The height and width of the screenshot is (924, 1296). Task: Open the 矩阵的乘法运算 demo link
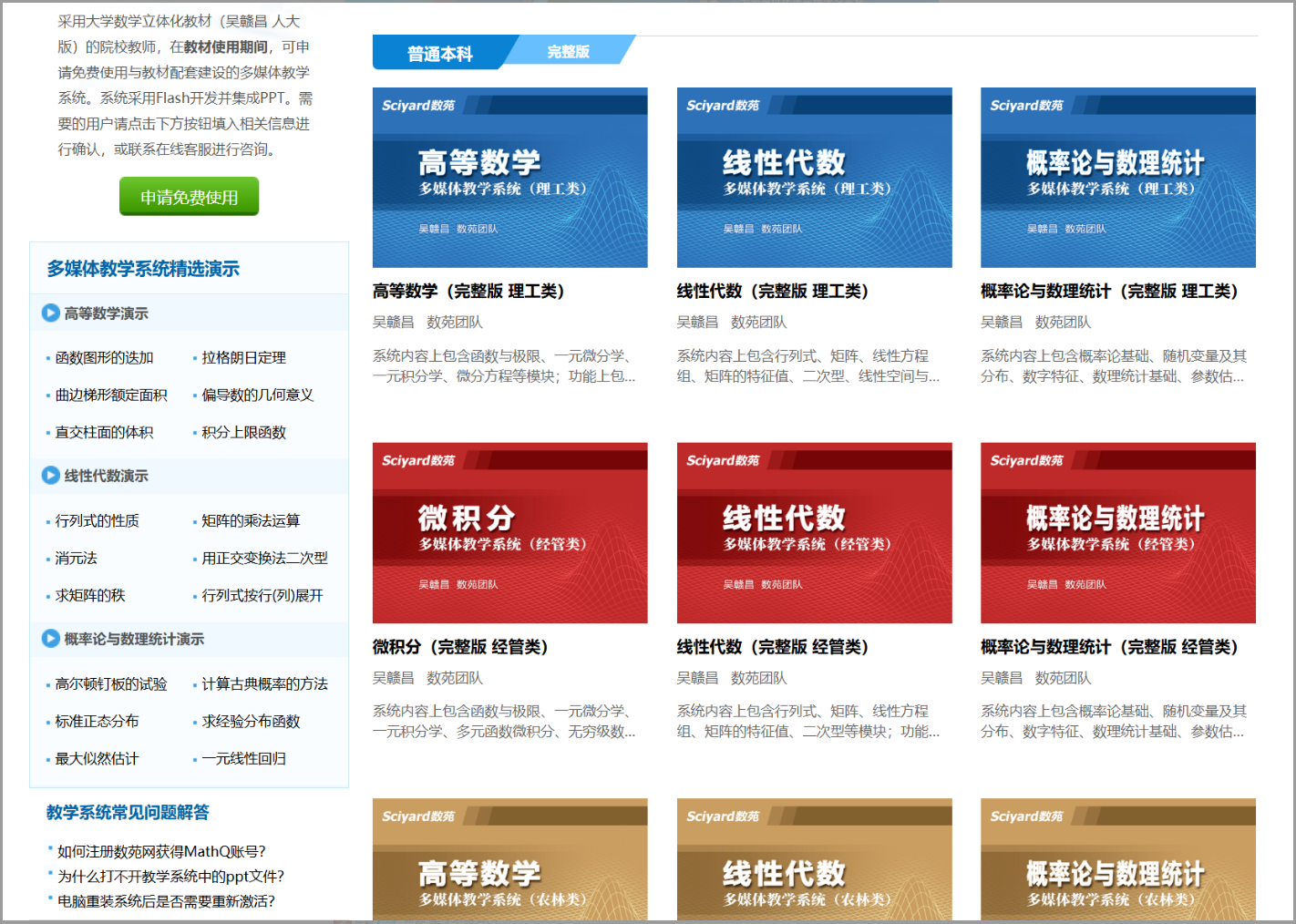point(251,521)
